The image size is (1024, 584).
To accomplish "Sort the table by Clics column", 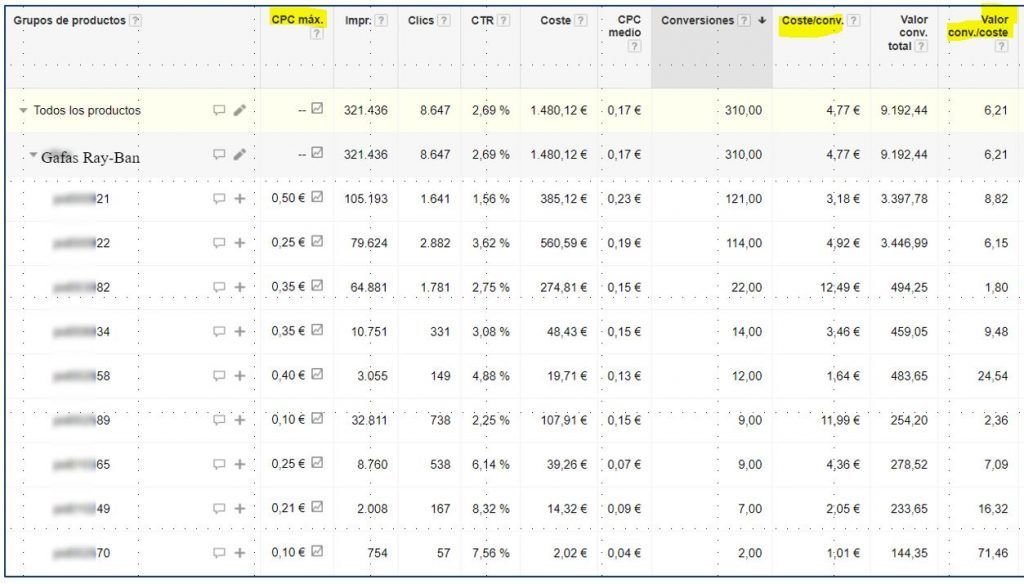I will [421, 20].
